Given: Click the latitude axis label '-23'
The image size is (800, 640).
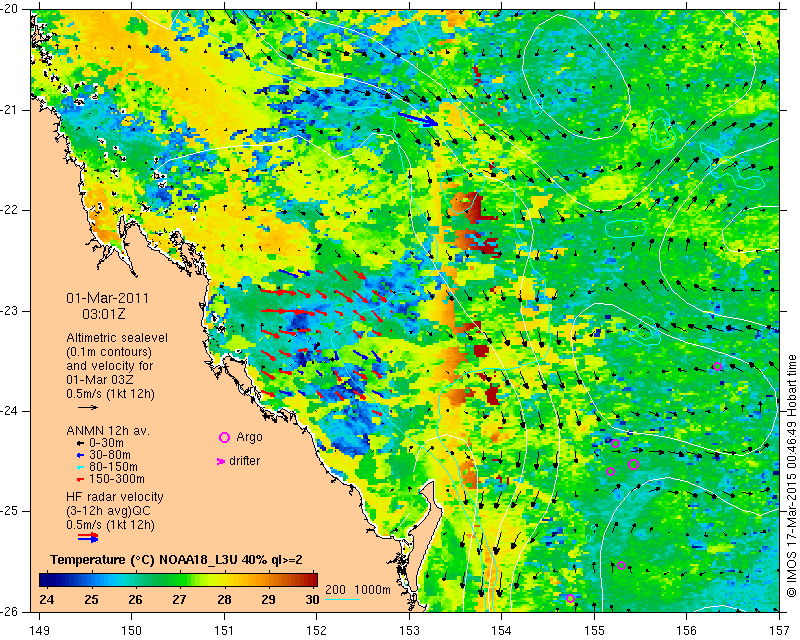Looking at the screenshot, I should coord(9,311).
